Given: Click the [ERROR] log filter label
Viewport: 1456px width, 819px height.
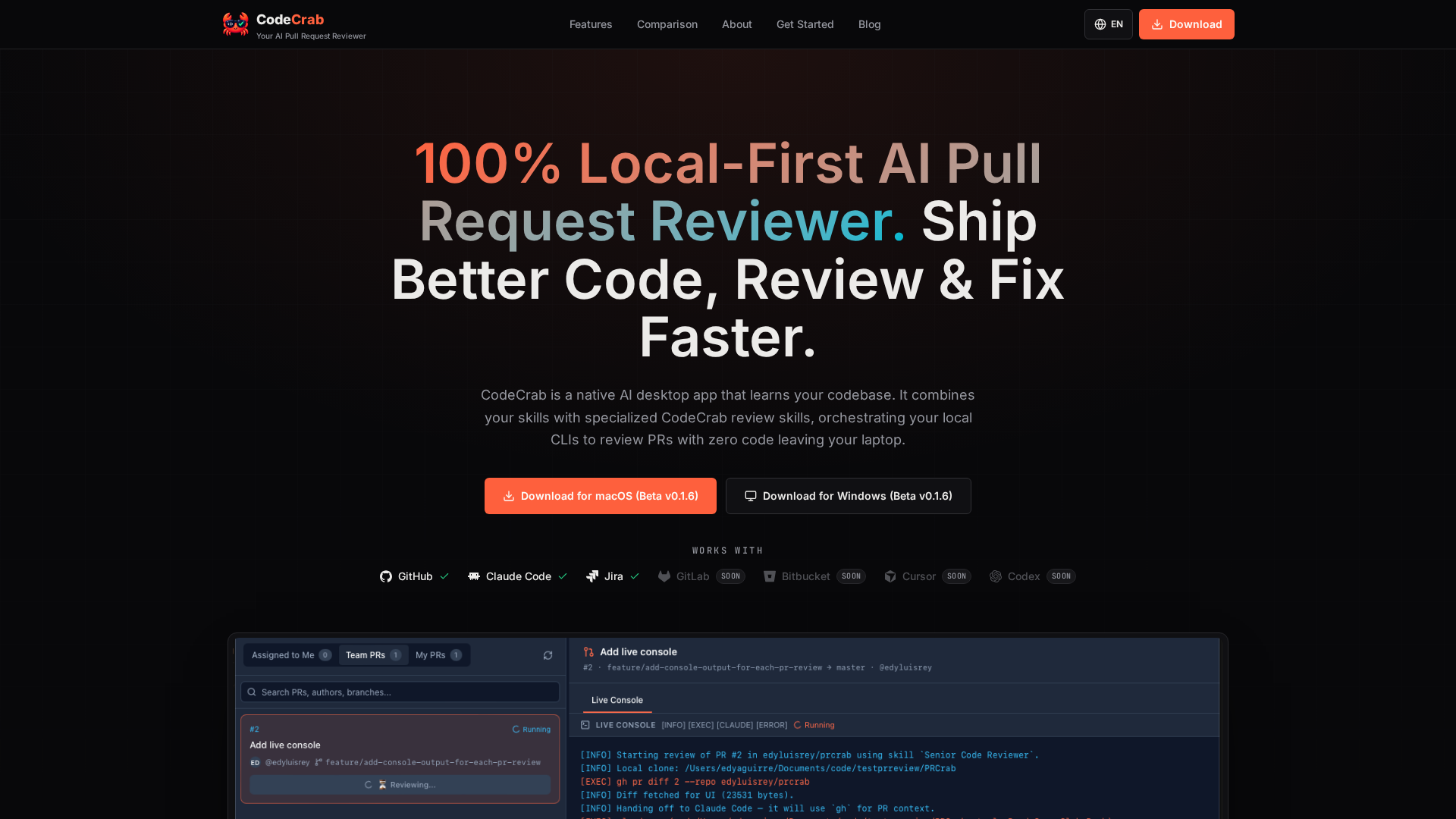Looking at the screenshot, I should point(772,725).
